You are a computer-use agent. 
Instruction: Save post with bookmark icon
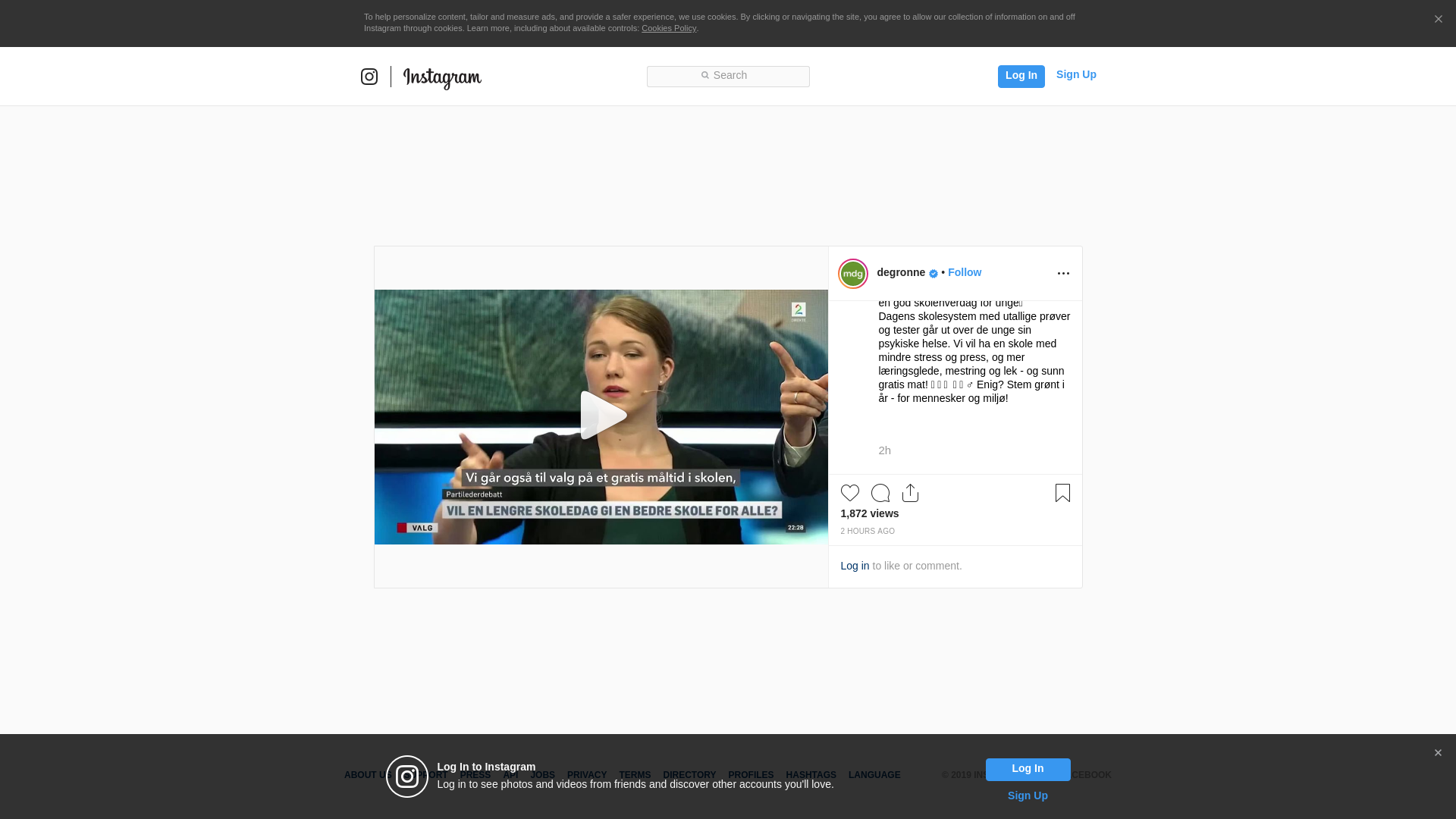pyautogui.click(x=1062, y=493)
